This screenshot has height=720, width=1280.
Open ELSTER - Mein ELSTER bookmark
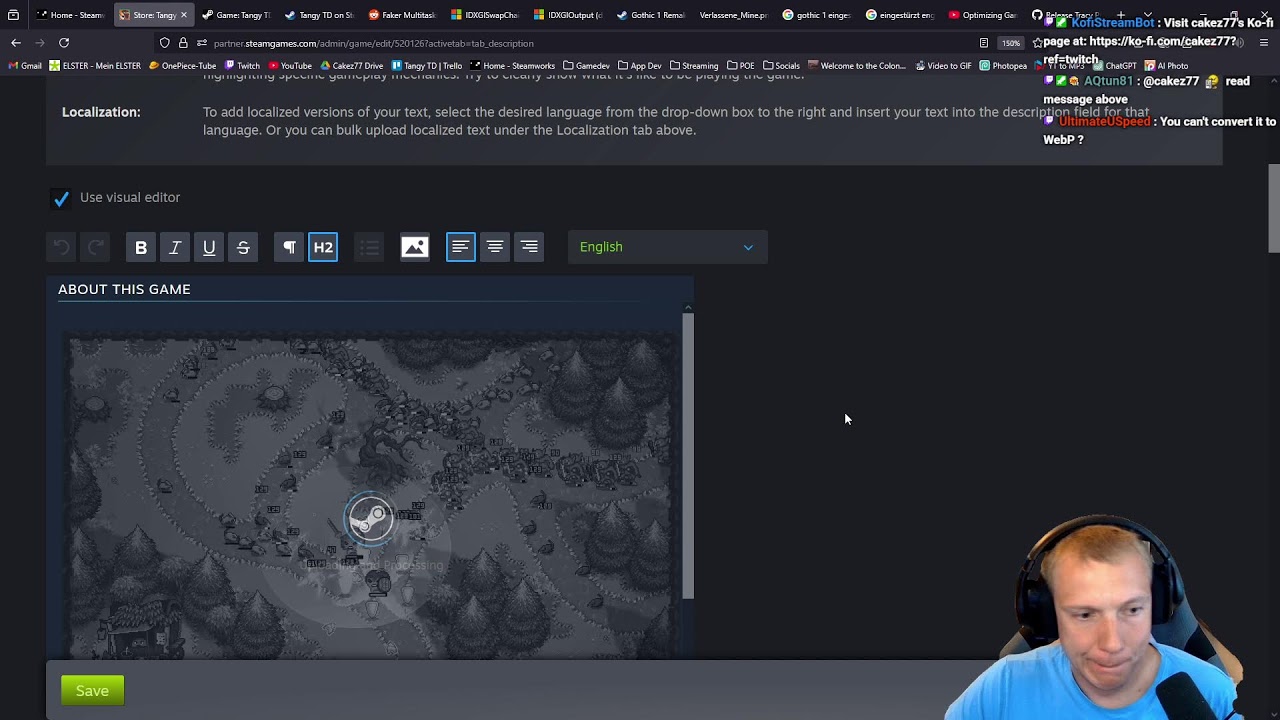tap(95, 66)
